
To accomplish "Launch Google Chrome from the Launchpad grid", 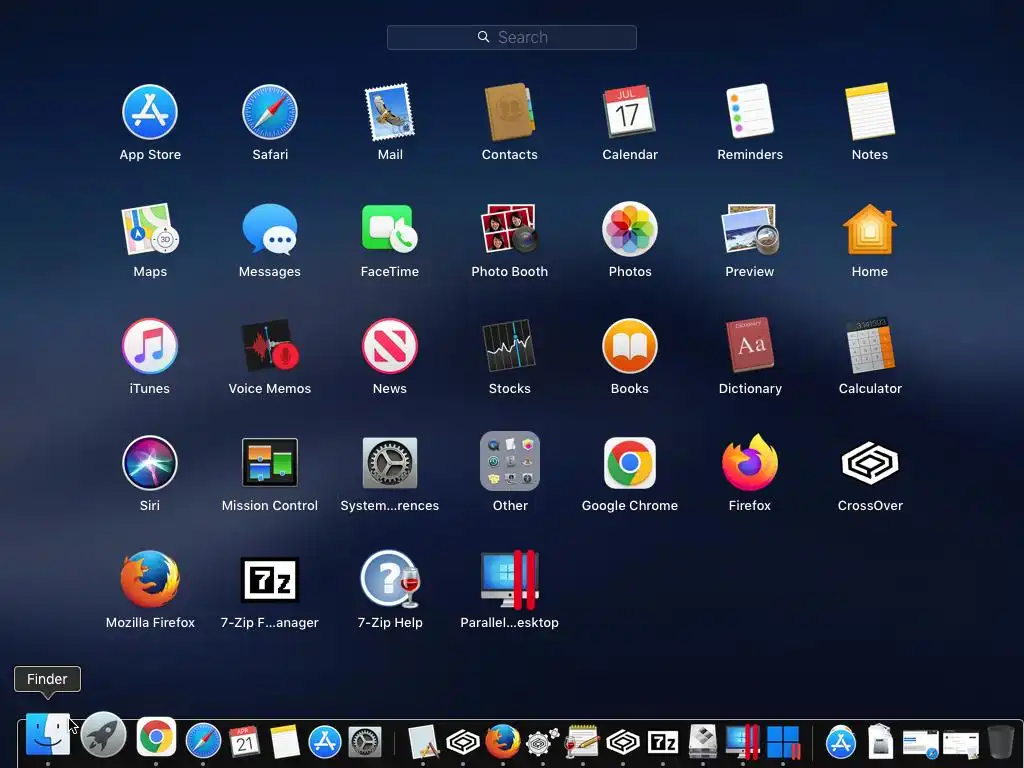I will pos(630,463).
